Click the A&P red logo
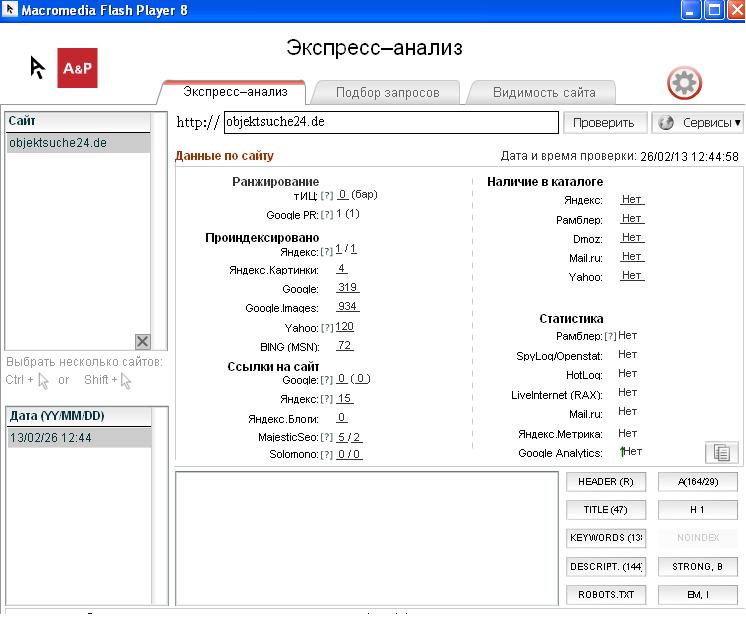This screenshot has height=620, width=746. pyautogui.click(x=77, y=68)
